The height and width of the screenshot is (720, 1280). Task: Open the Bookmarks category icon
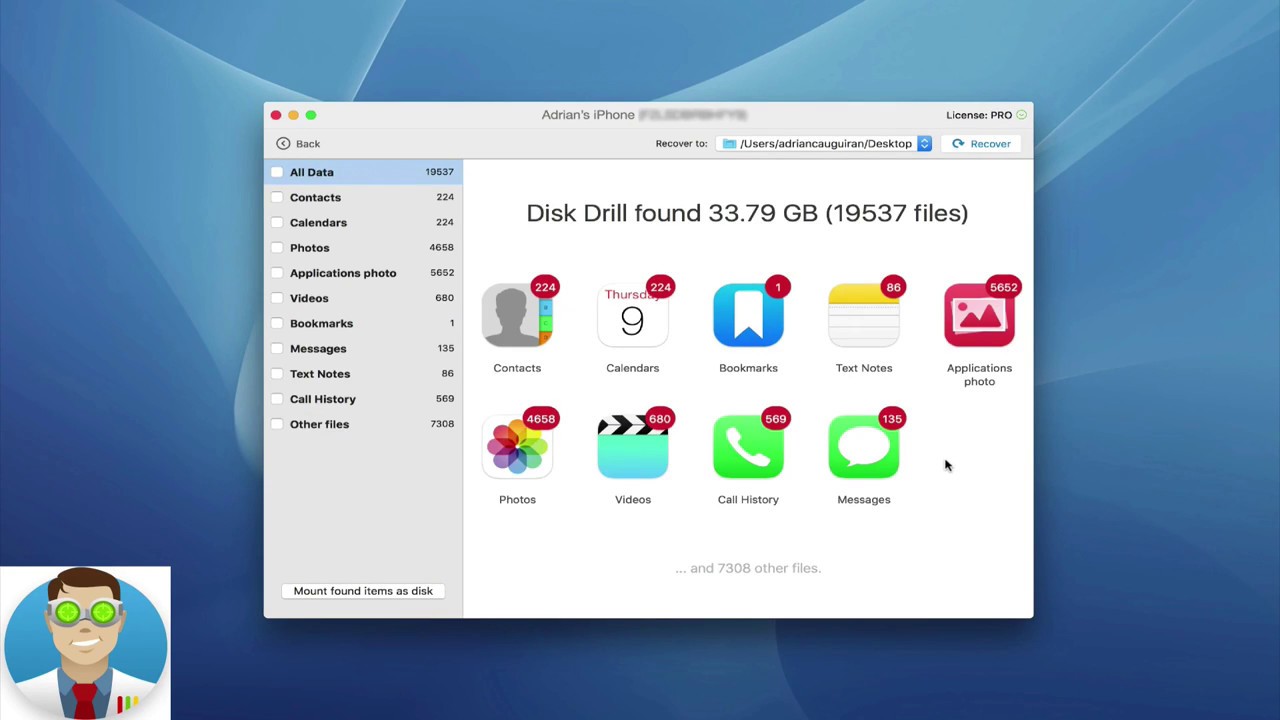click(x=748, y=316)
